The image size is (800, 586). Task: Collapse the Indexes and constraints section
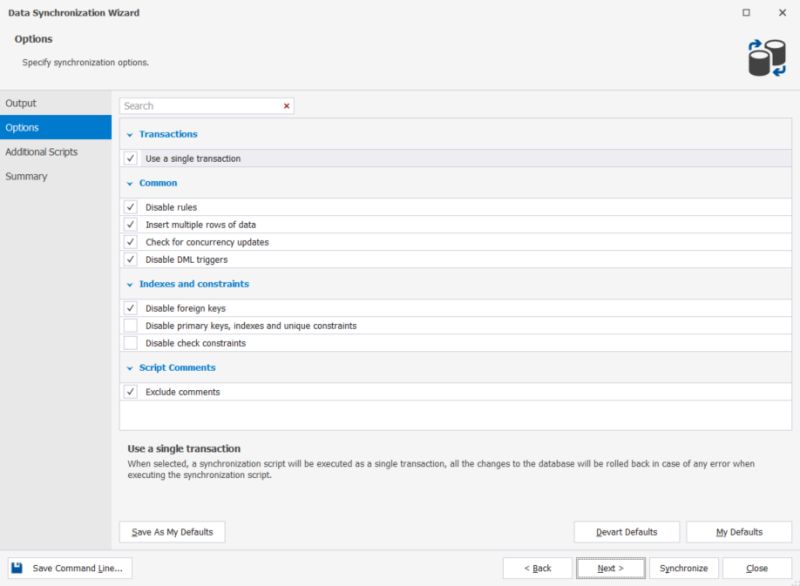(128, 284)
